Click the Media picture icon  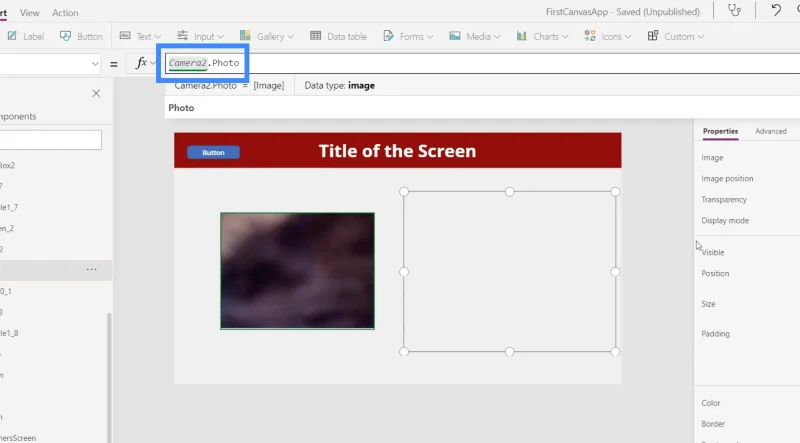(x=455, y=36)
